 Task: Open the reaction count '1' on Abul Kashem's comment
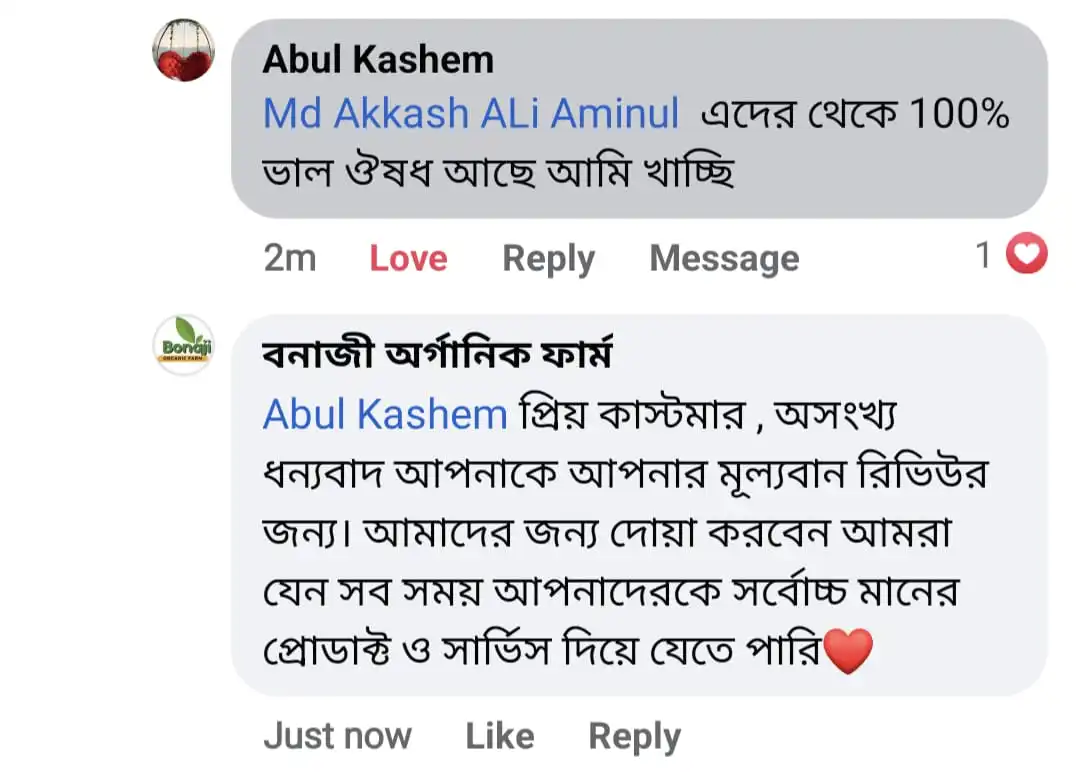click(984, 256)
